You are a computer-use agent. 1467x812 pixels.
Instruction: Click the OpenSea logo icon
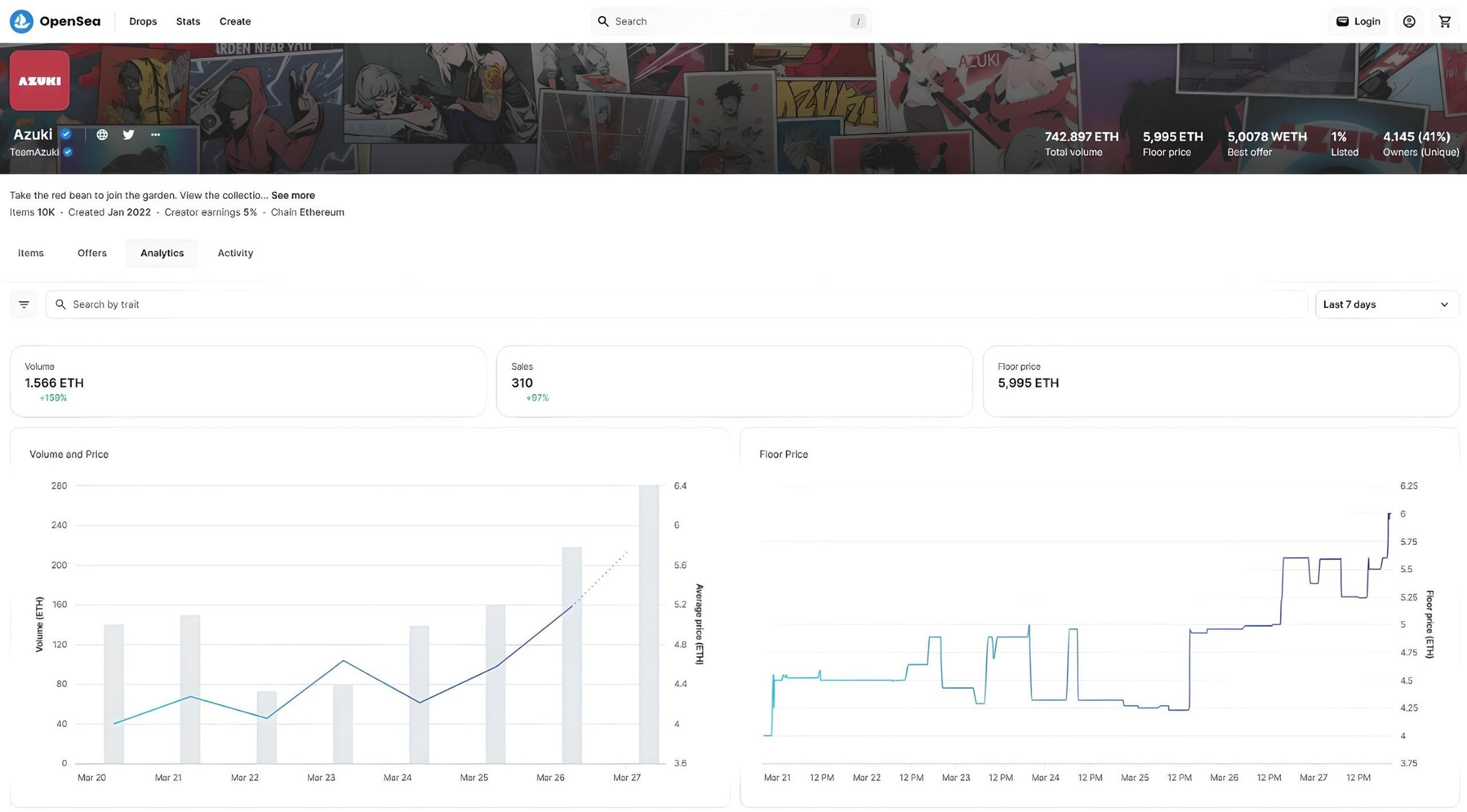coord(21,21)
